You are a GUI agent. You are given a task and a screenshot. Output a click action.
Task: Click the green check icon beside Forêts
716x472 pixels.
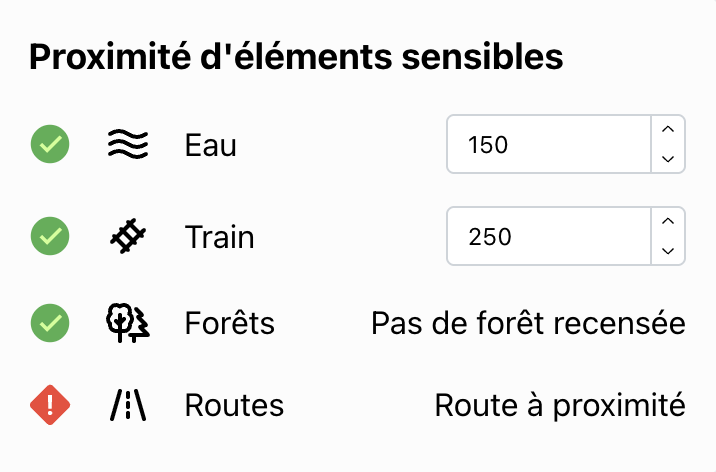point(49,323)
